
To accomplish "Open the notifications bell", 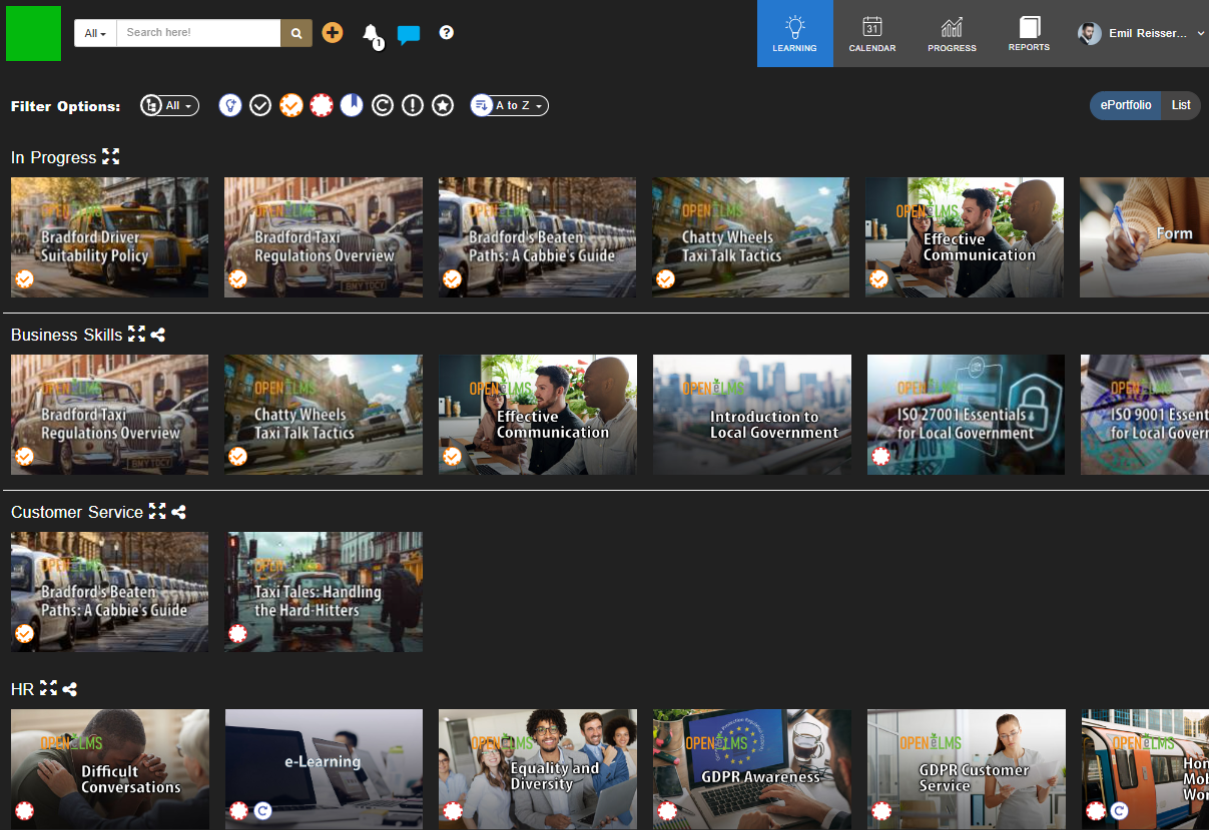I will [371, 35].
